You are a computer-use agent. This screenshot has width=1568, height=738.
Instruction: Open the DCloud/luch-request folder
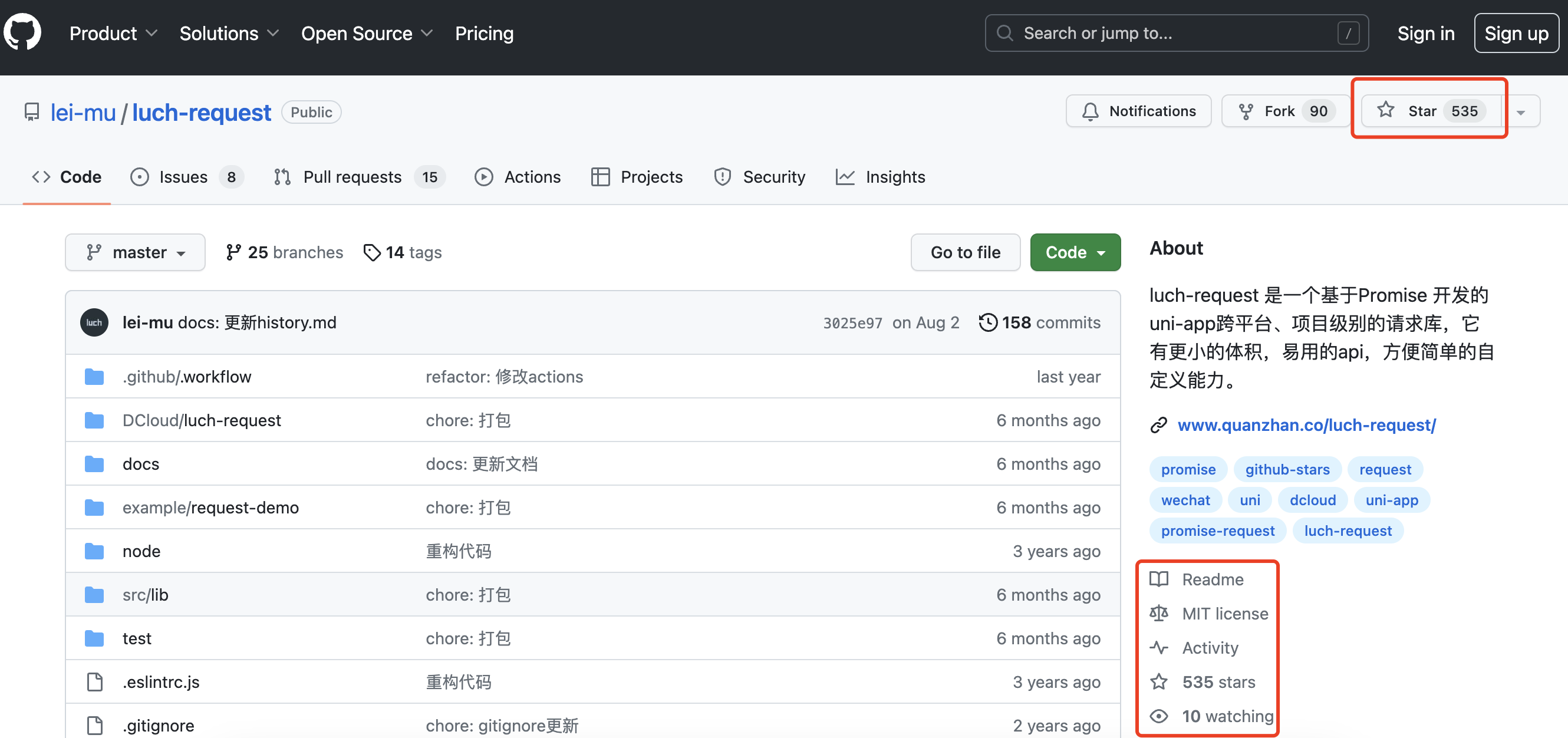[x=202, y=420]
